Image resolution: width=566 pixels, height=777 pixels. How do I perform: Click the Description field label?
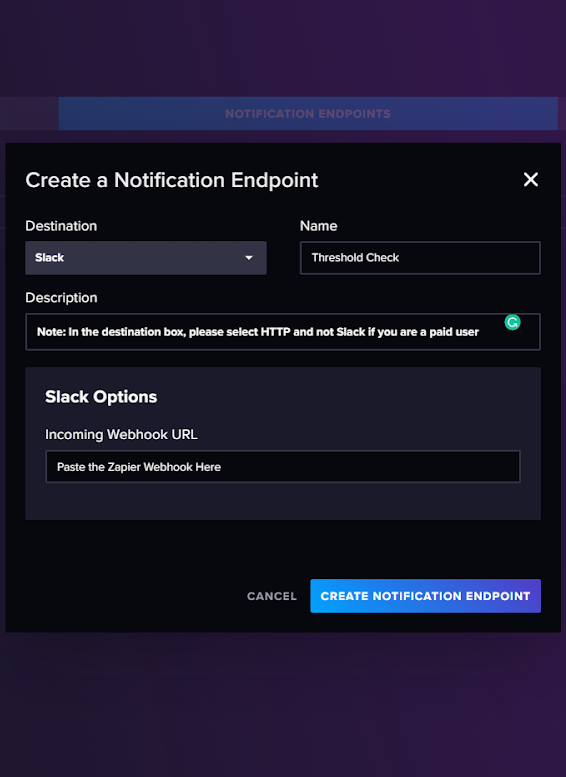61,298
